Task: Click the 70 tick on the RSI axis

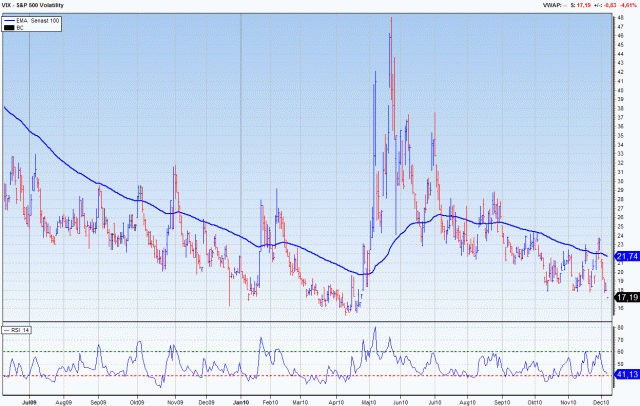Action: 620,340
